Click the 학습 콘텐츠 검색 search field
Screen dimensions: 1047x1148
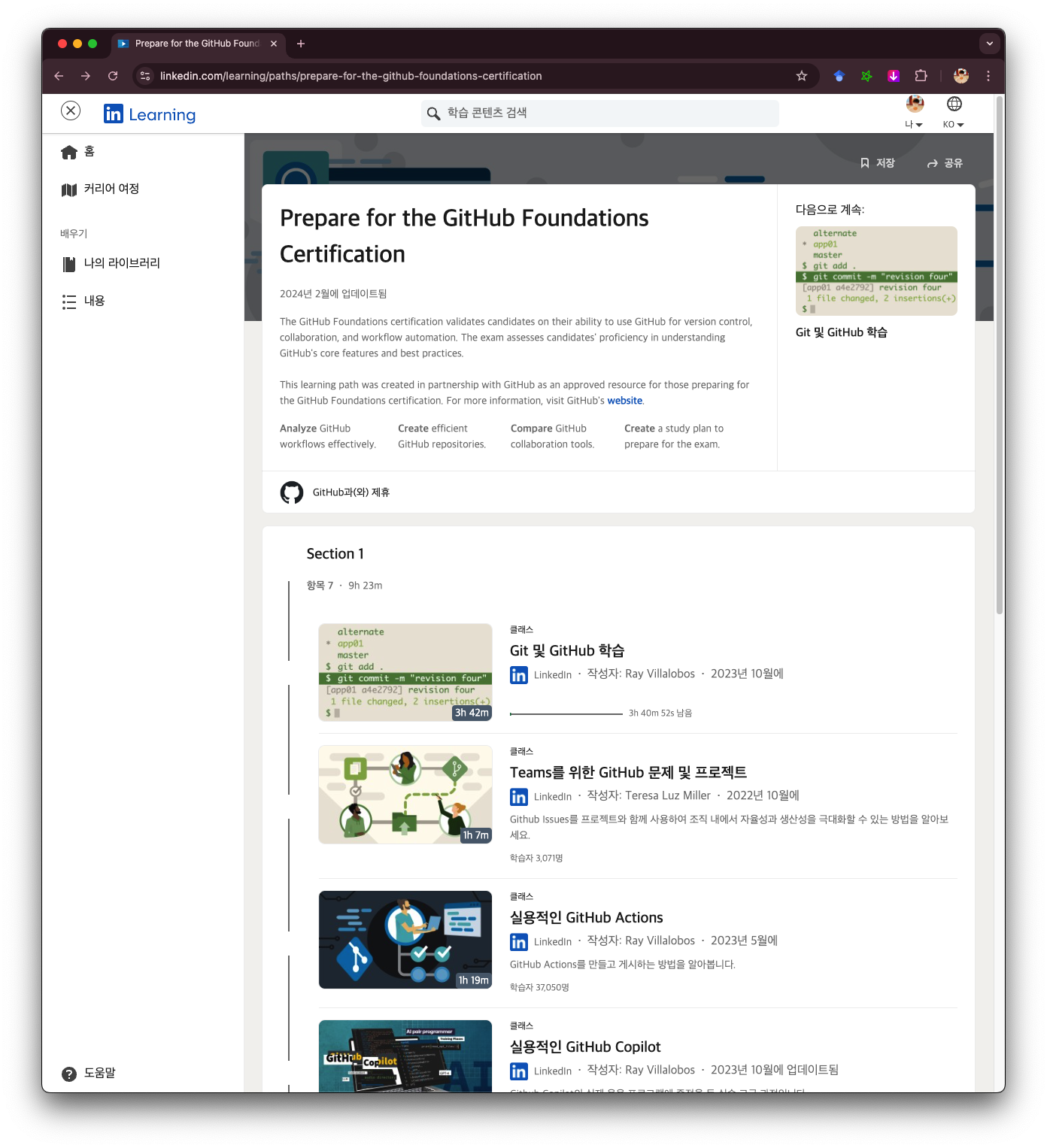pos(600,113)
